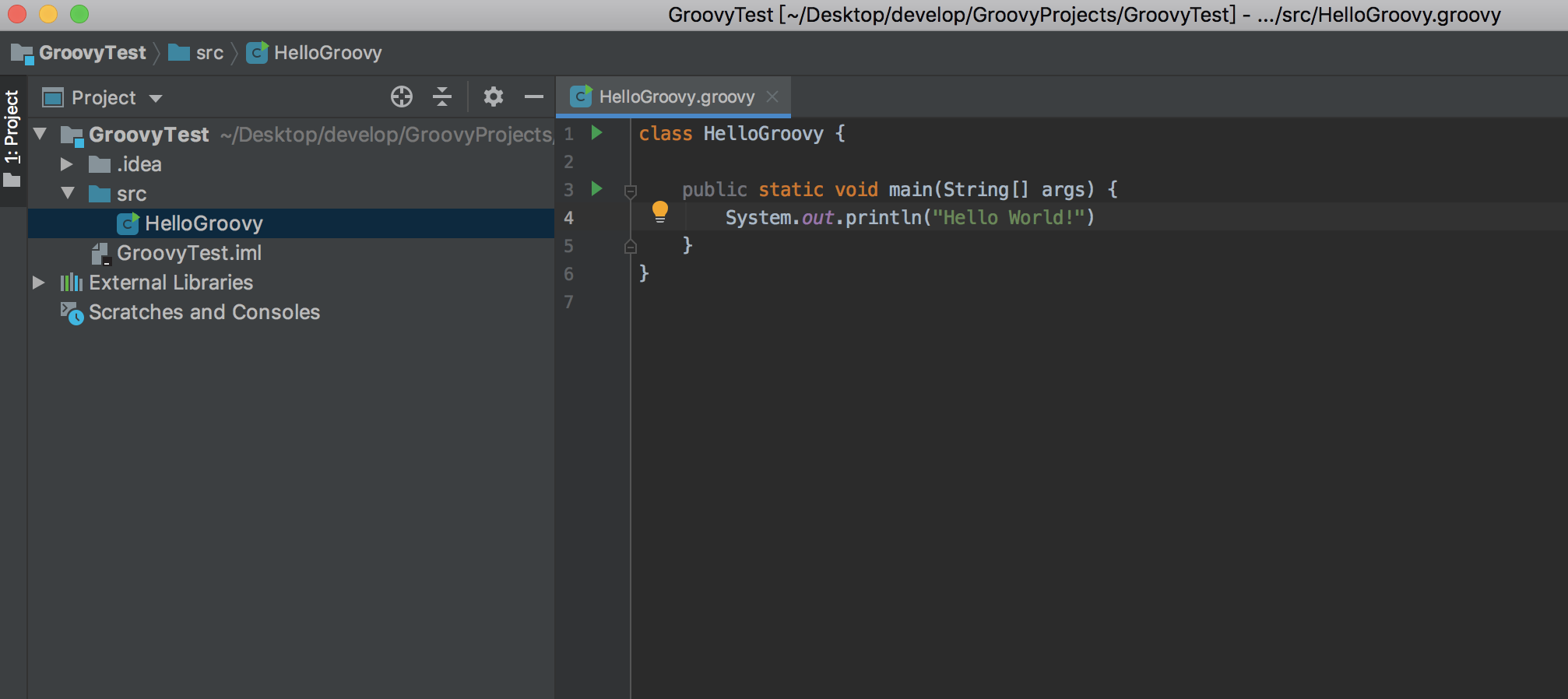Click the 'class' keyword on line 1
1568x699 pixels.
pyautogui.click(x=666, y=133)
